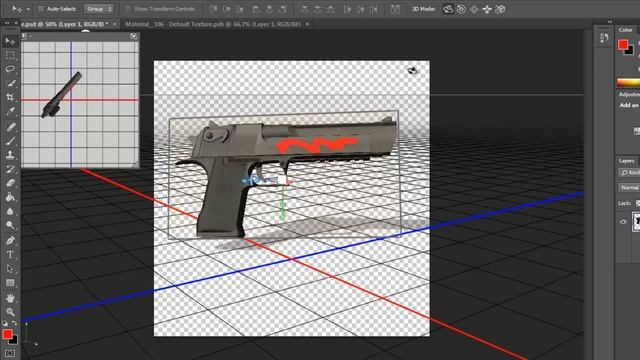
Task: Select the Quick Selection tool
Action: (10, 83)
